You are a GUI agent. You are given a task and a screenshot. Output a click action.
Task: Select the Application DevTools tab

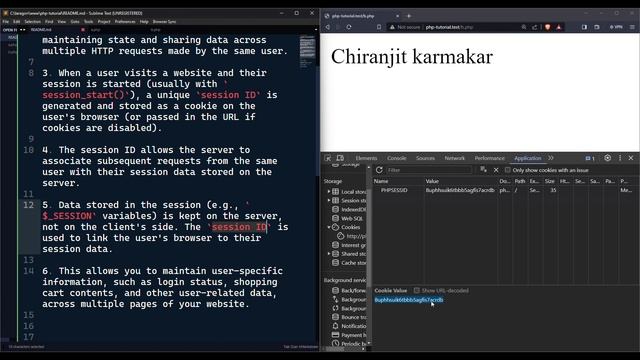click(x=527, y=158)
